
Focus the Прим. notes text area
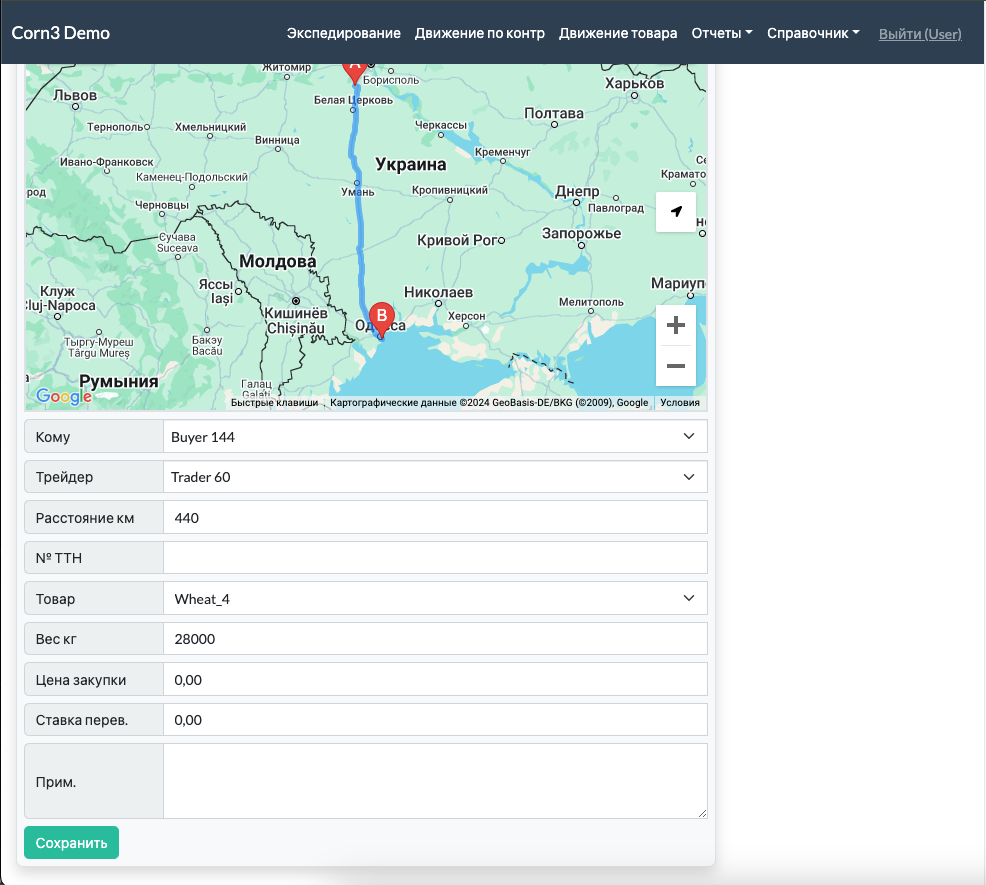pyautogui.click(x=434, y=781)
